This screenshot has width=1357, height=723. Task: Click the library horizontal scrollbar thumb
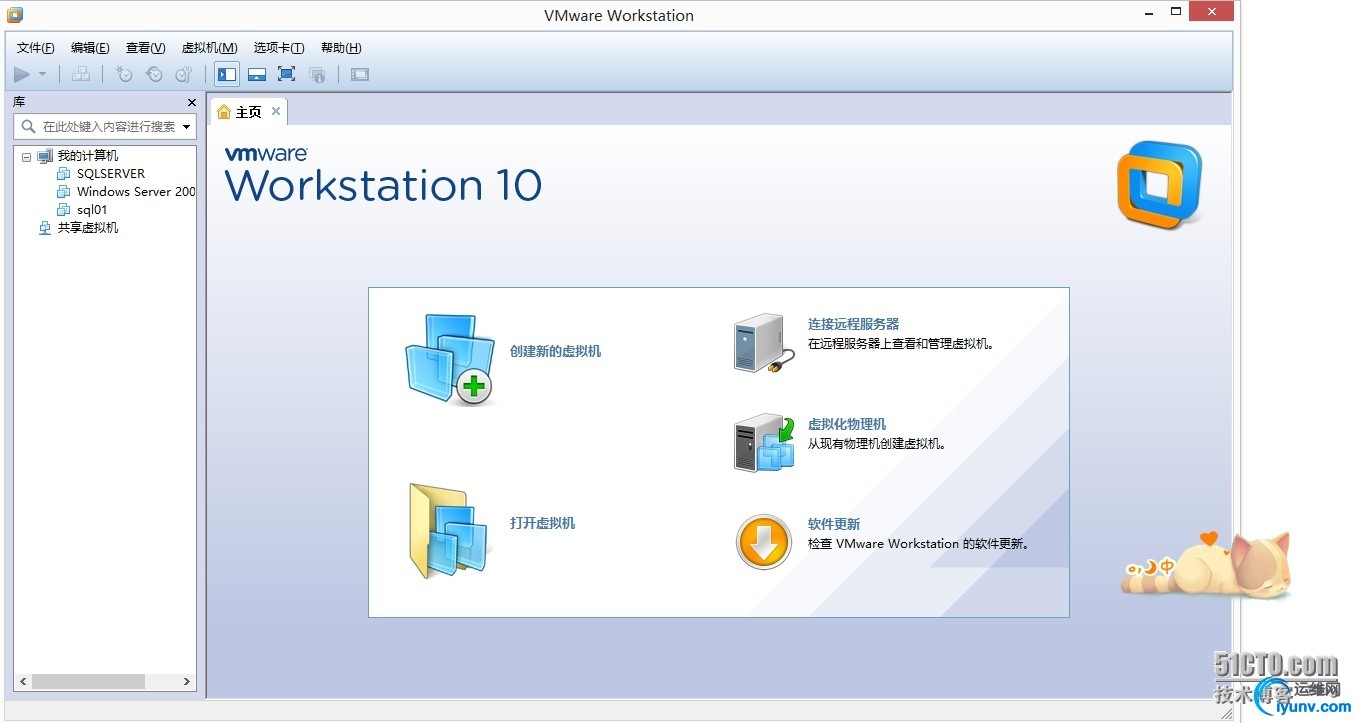(88, 681)
